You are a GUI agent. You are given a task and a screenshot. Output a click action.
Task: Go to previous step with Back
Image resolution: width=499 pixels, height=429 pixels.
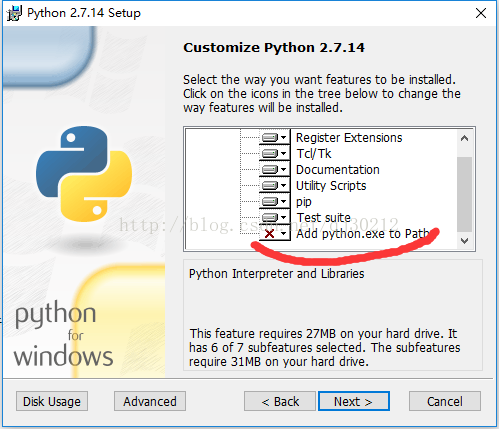[x=280, y=401]
